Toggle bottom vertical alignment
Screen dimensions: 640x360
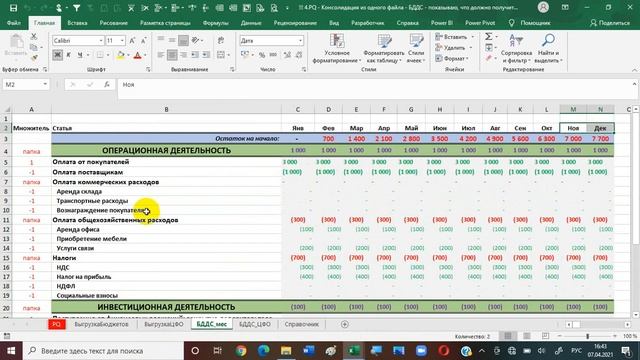pyautogui.click(x=184, y=40)
